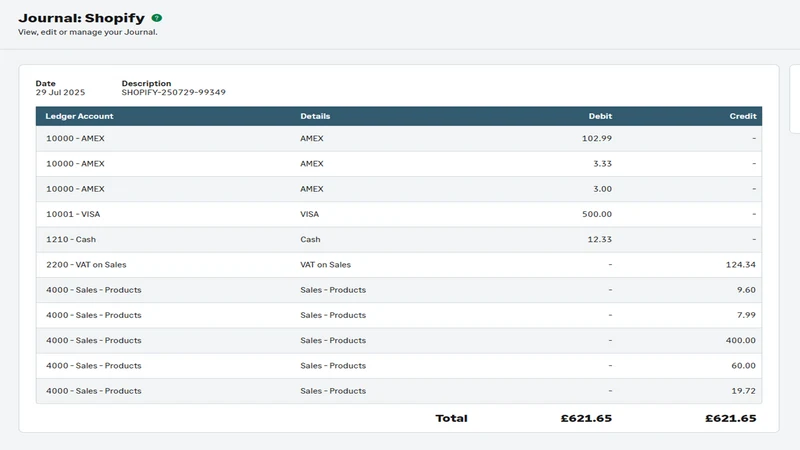Click the credit amount 9.60
800x450 pixels.
tap(746, 290)
